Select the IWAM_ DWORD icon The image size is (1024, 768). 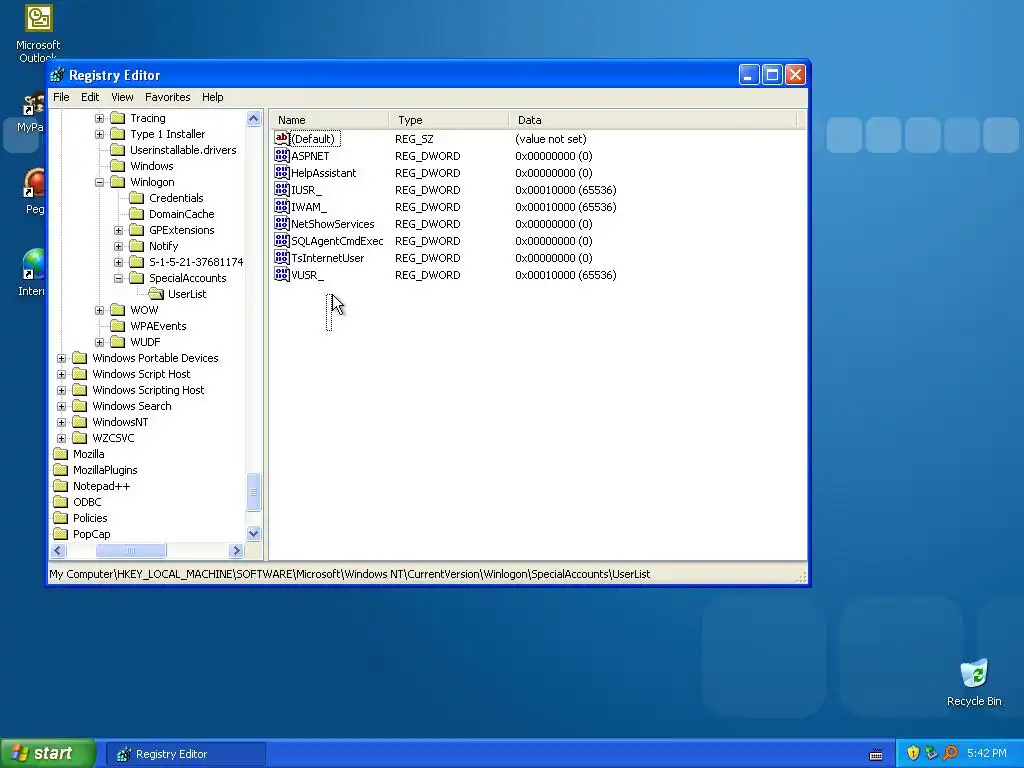tap(281, 206)
